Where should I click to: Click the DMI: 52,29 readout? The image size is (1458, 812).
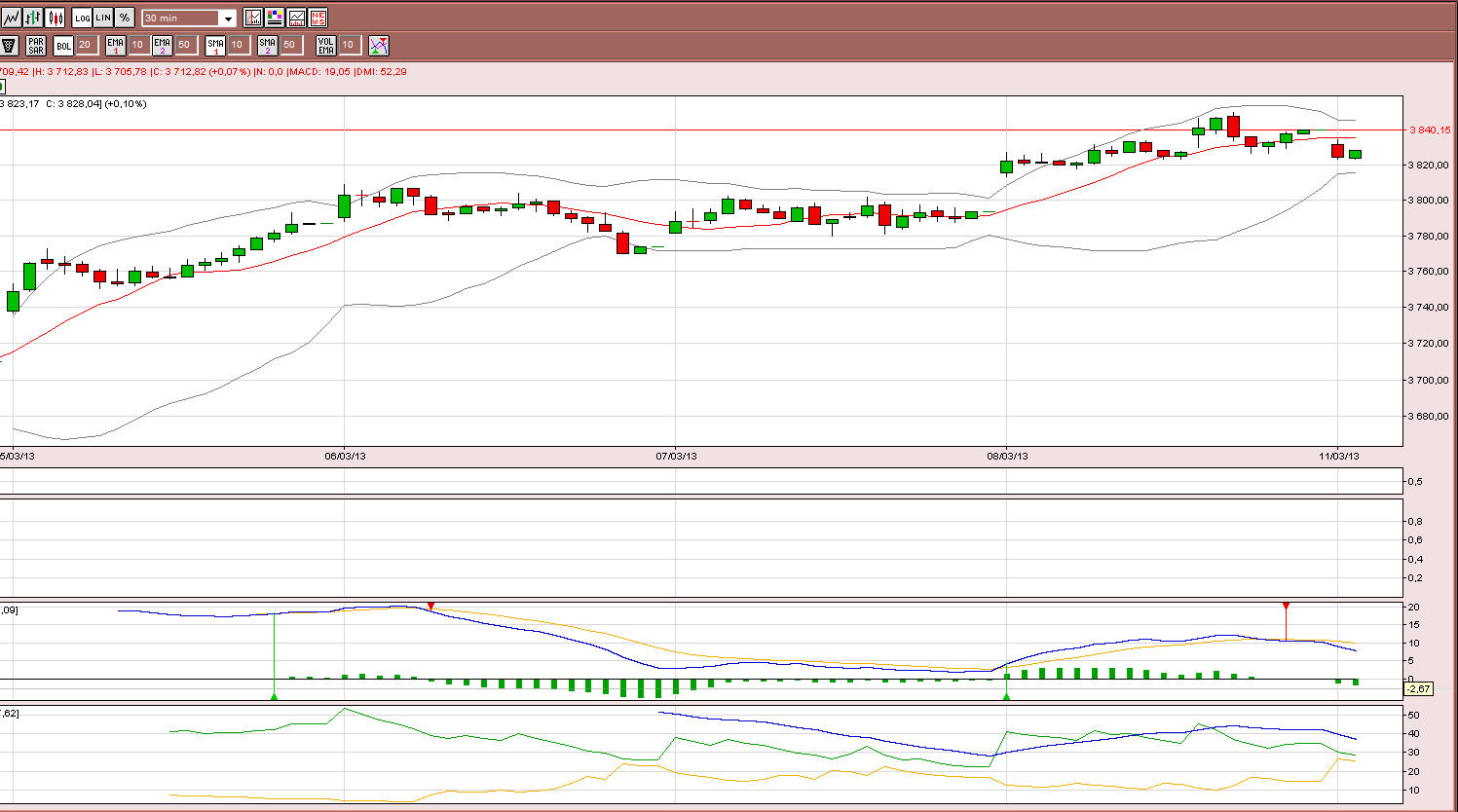[381, 71]
